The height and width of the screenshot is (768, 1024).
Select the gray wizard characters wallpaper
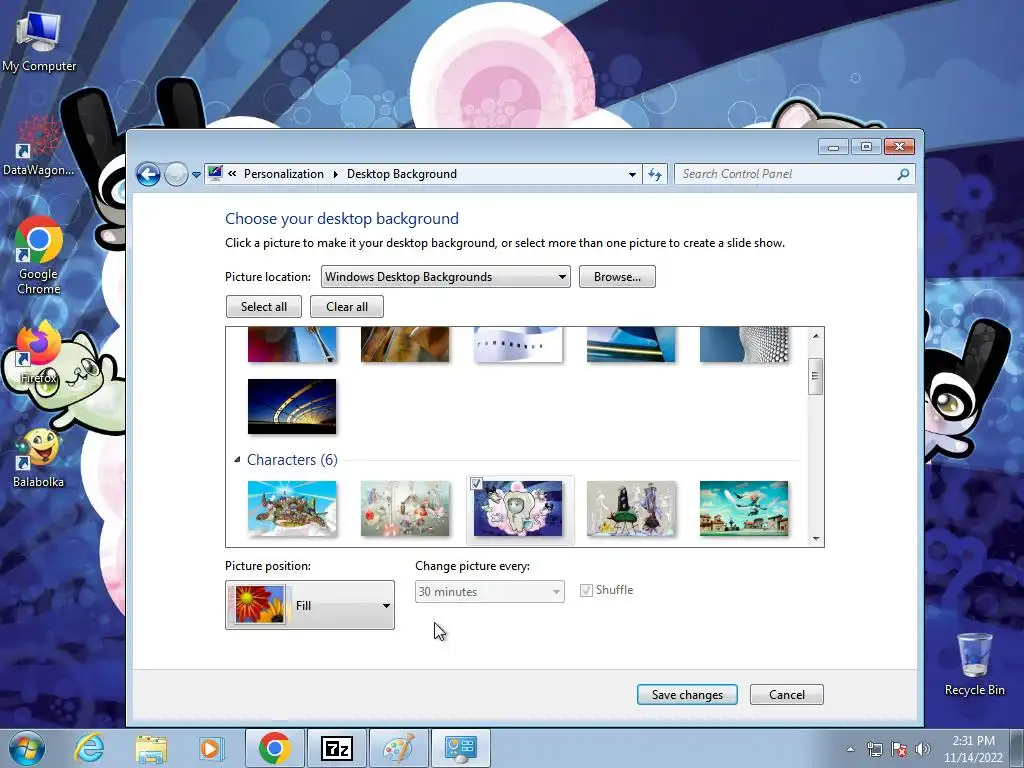pyautogui.click(x=631, y=508)
